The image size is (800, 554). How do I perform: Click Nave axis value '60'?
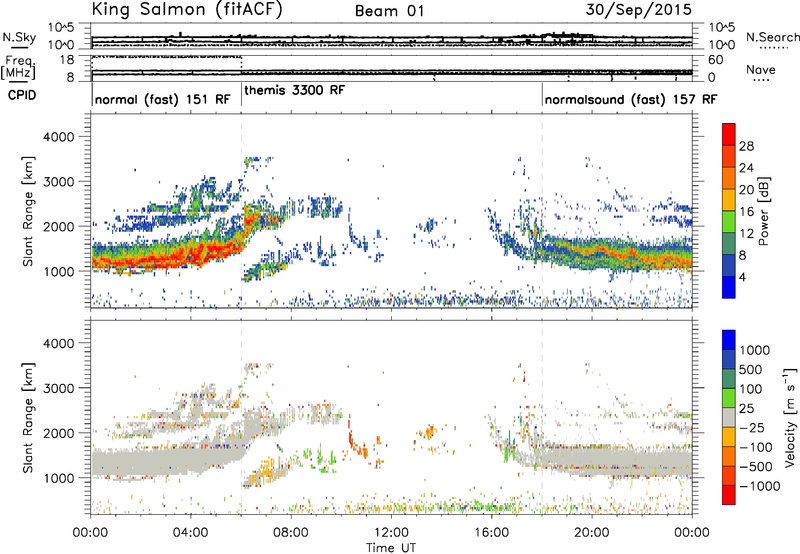point(715,60)
